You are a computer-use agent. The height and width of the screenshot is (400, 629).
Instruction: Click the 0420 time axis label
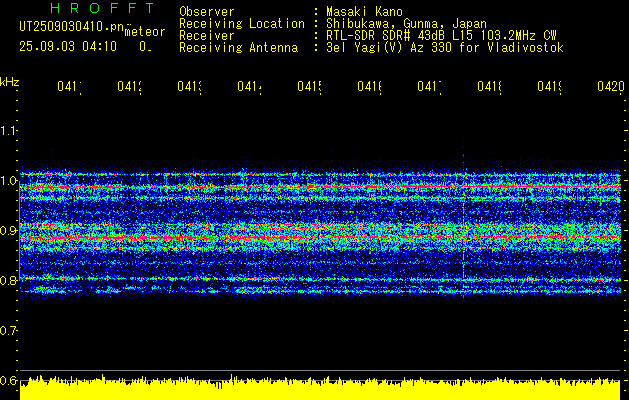click(x=611, y=86)
